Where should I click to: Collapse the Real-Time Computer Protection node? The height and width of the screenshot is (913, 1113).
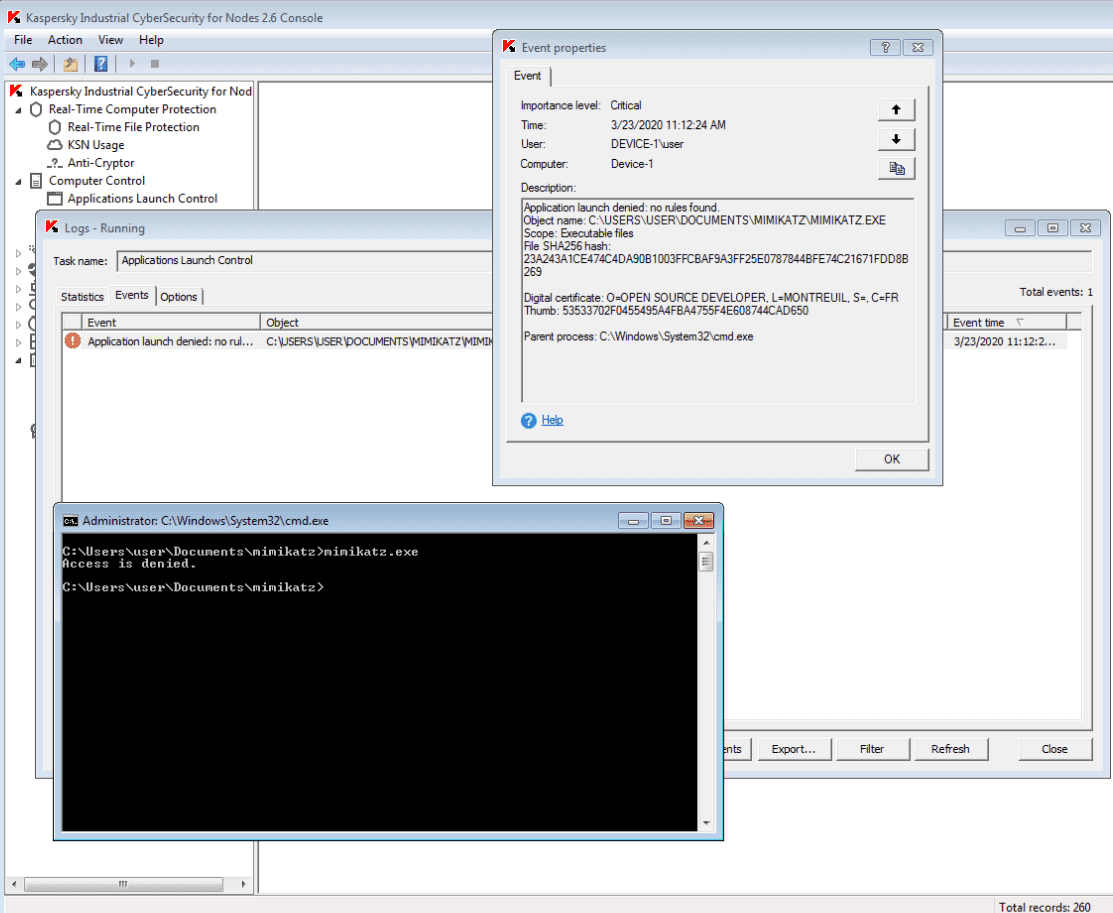(x=18, y=110)
